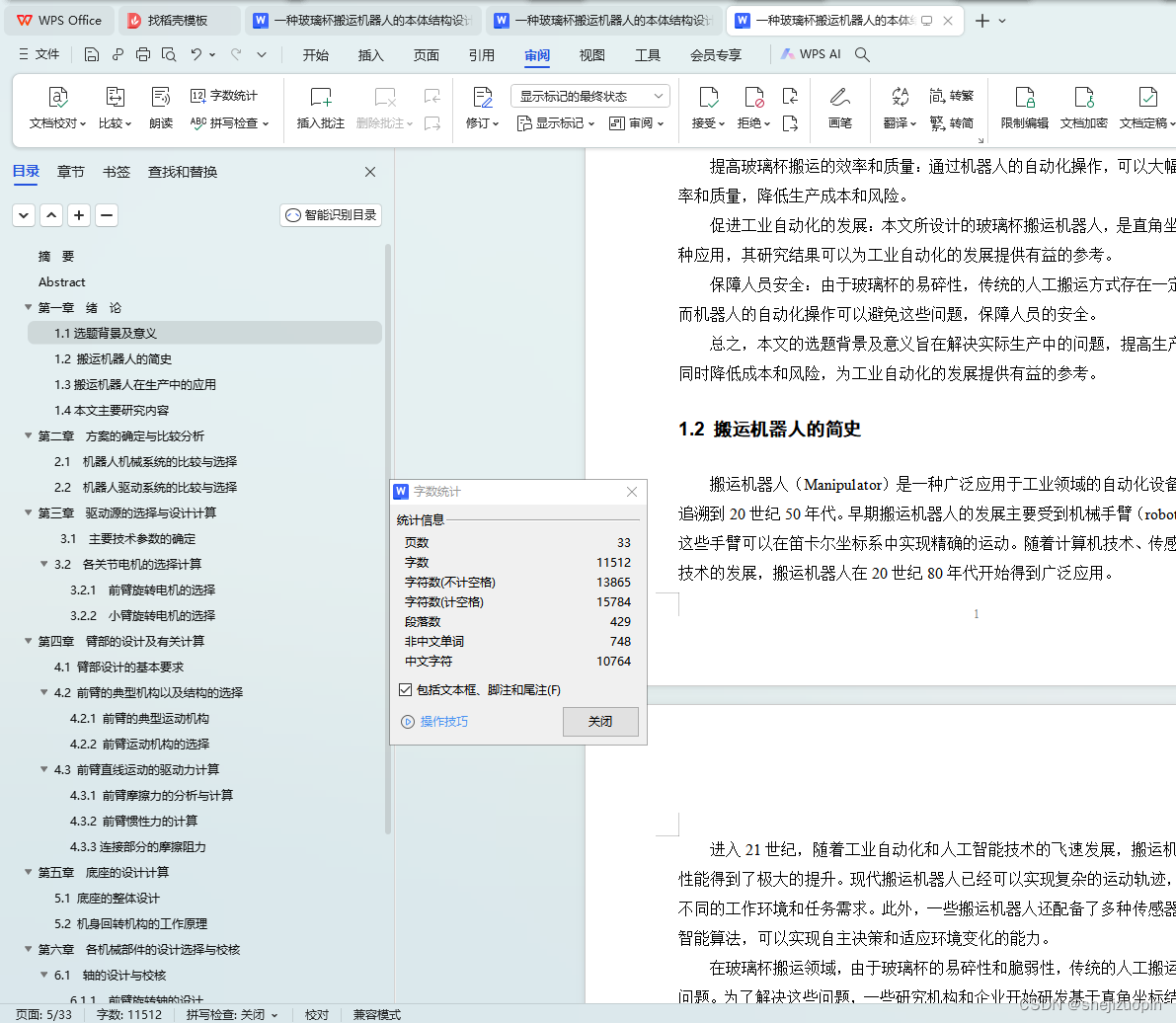This screenshot has height=1023, width=1176.
Task: Switch to the 书签 sidebar tab
Action: click(117, 172)
